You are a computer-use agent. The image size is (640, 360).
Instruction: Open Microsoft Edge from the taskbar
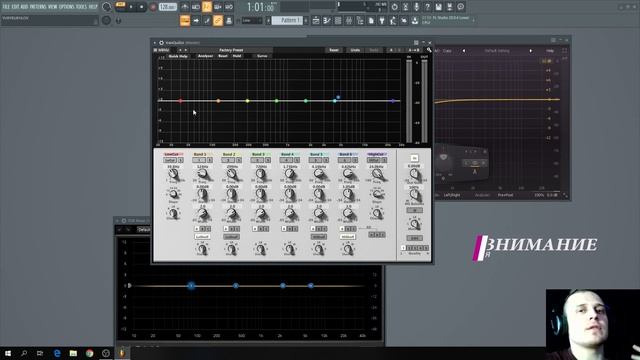coord(57,353)
